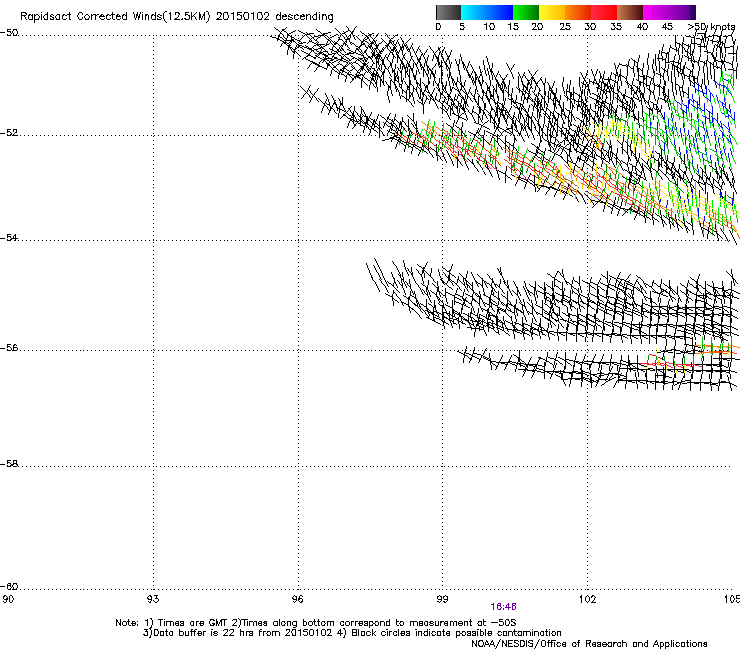Screen dimensions: 740x650
Task: Click the NOAA/NESDIS credit text
Action: click(x=589, y=644)
